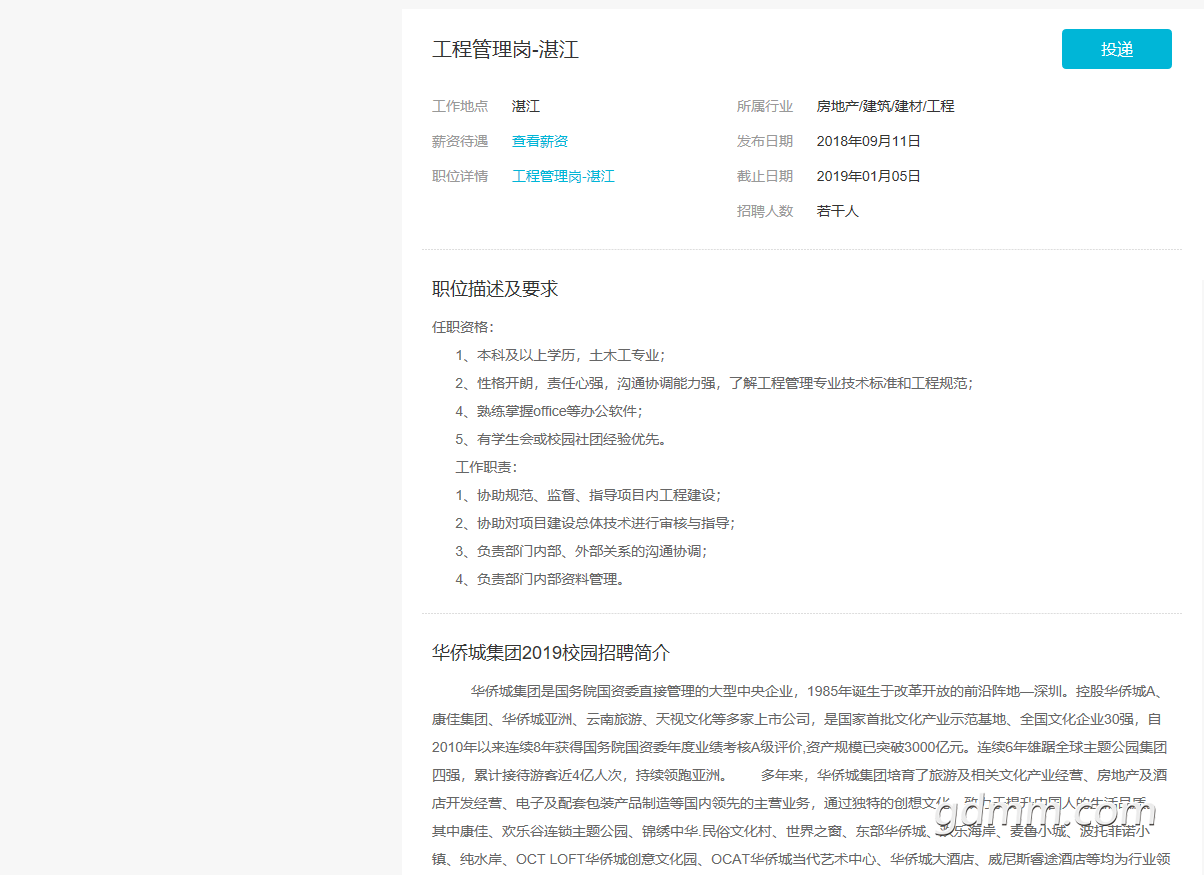1204x875 pixels.
Task: Click the headcount value 若干人
Action: click(838, 212)
